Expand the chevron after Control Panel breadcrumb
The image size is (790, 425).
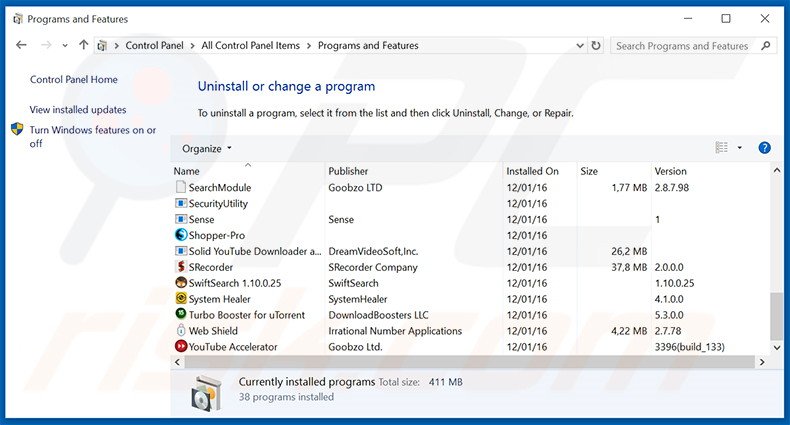[x=192, y=46]
